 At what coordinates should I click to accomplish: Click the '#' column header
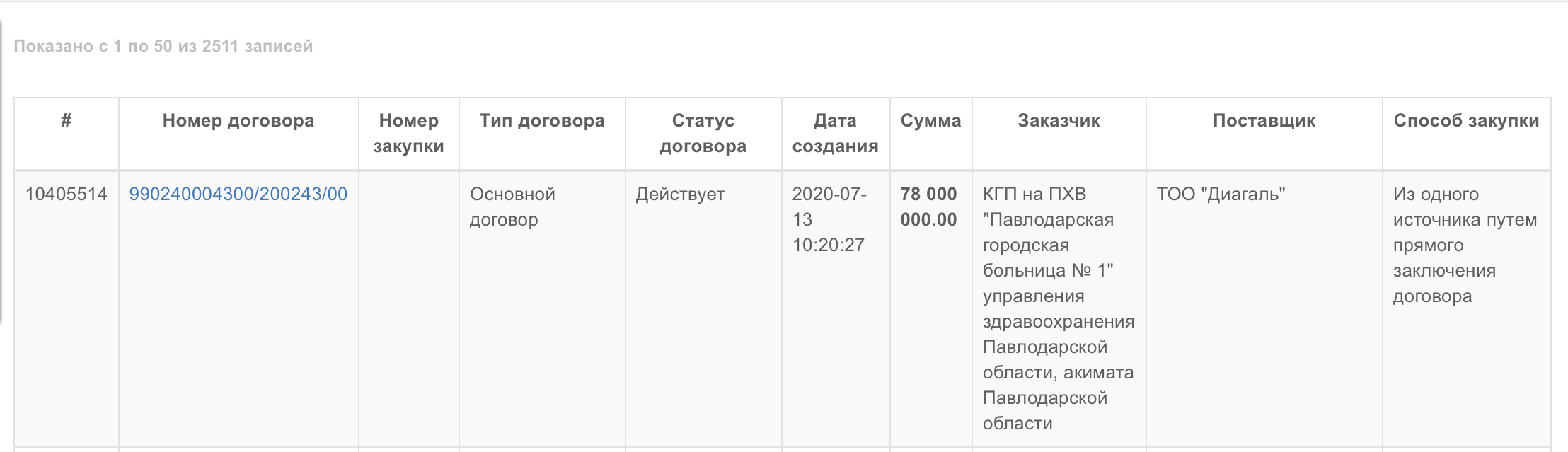coord(67,120)
